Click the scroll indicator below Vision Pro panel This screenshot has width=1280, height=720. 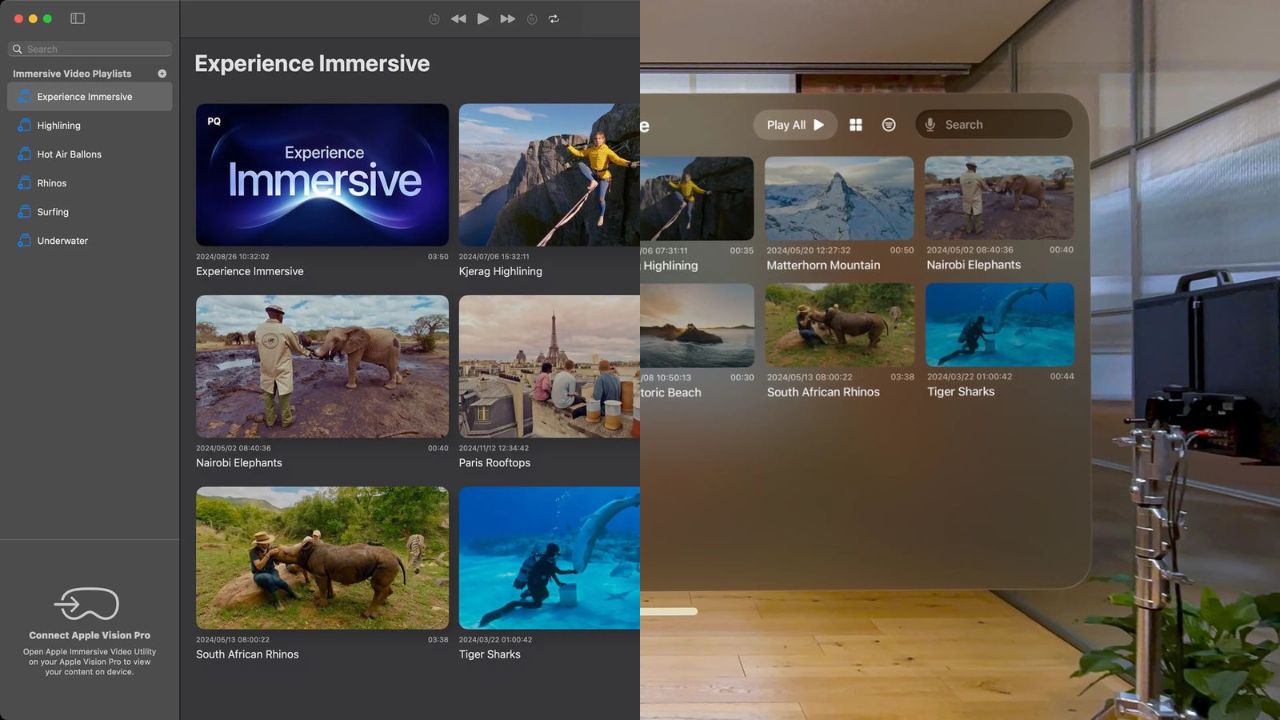[x=669, y=611]
